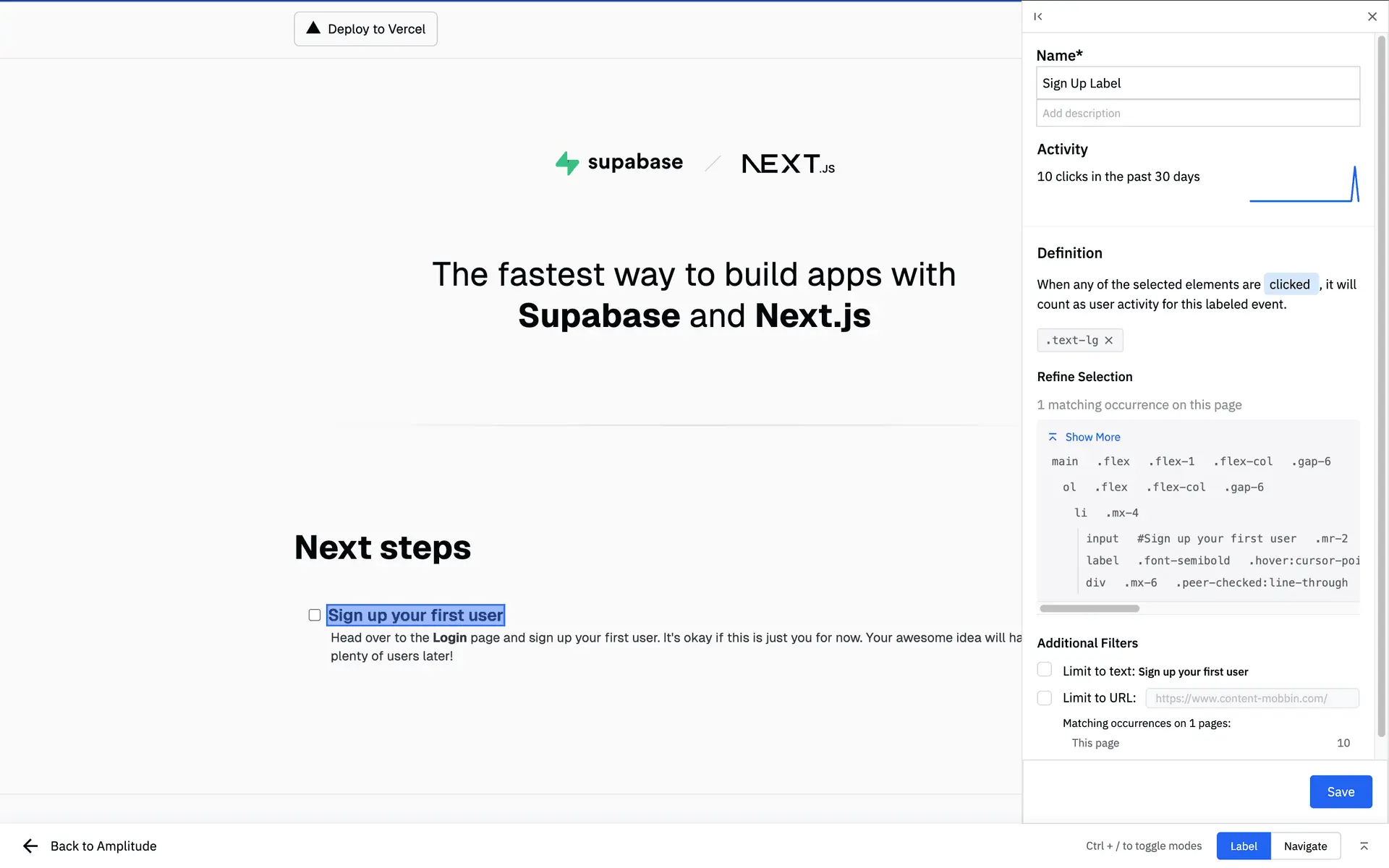Image resolution: width=1389 pixels, height=868 pixels.
Task: Open the clicked action dropdown
Action: point(1290,284)
